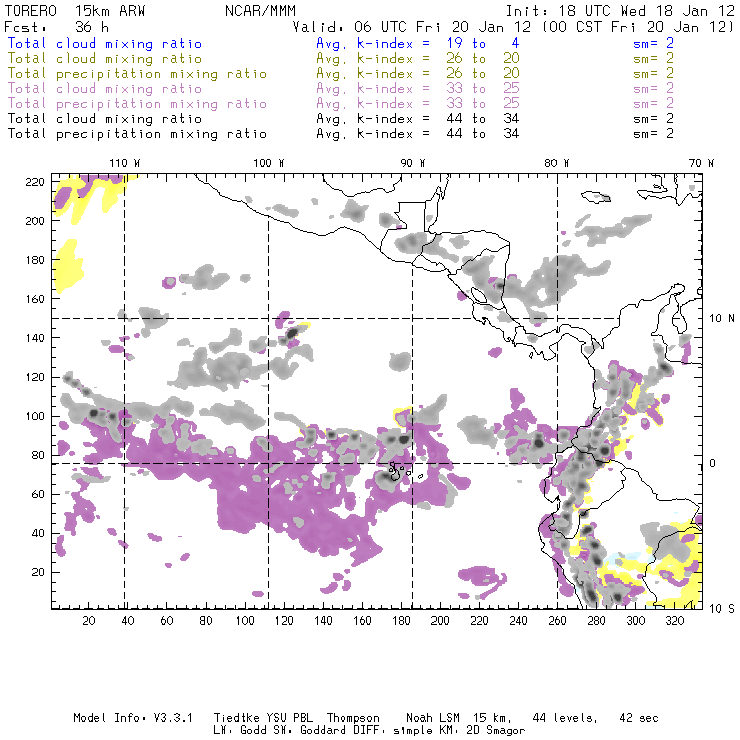Select the y-axis '100' grid number

click(x=35, y=416)
